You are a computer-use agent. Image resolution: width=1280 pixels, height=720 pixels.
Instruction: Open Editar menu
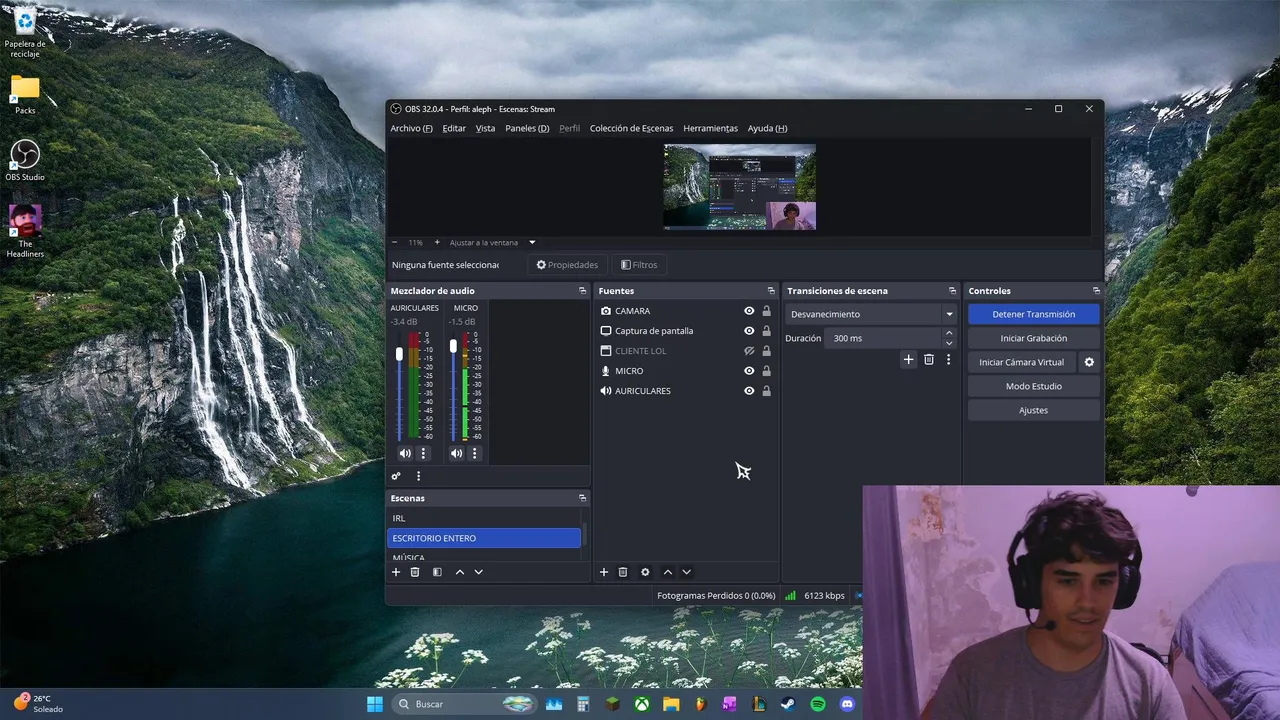click(x=454, y=128)
